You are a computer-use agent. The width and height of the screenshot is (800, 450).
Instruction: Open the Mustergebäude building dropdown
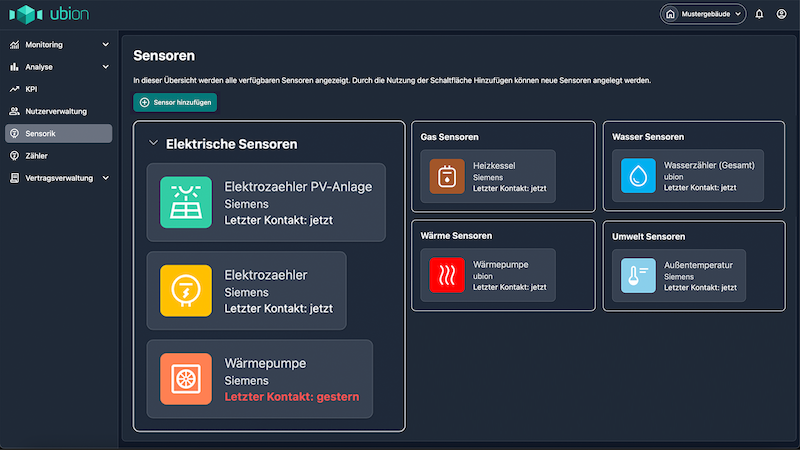(x=703, y=14)
